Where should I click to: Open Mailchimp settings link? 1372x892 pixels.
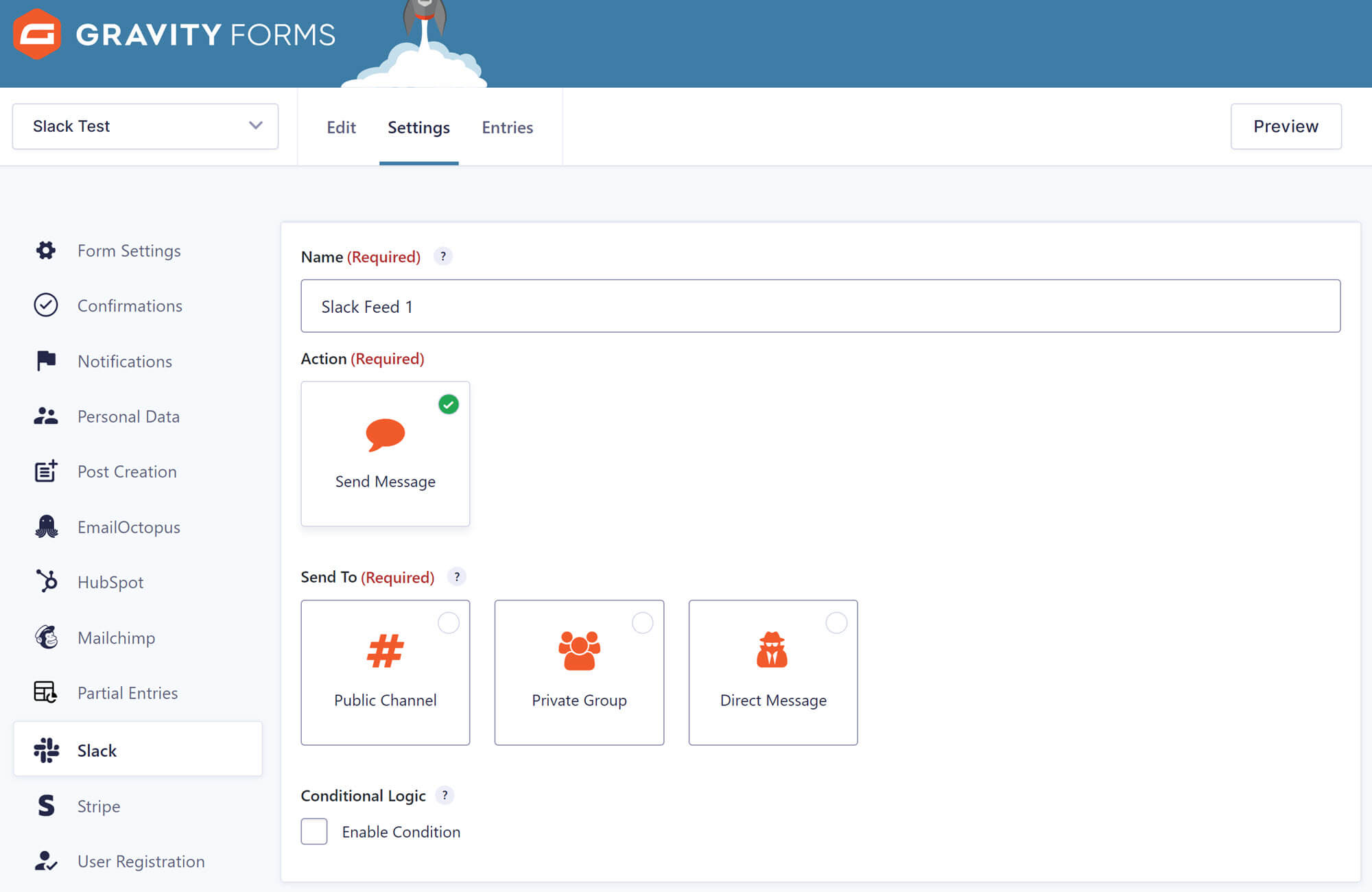point(116,637)
